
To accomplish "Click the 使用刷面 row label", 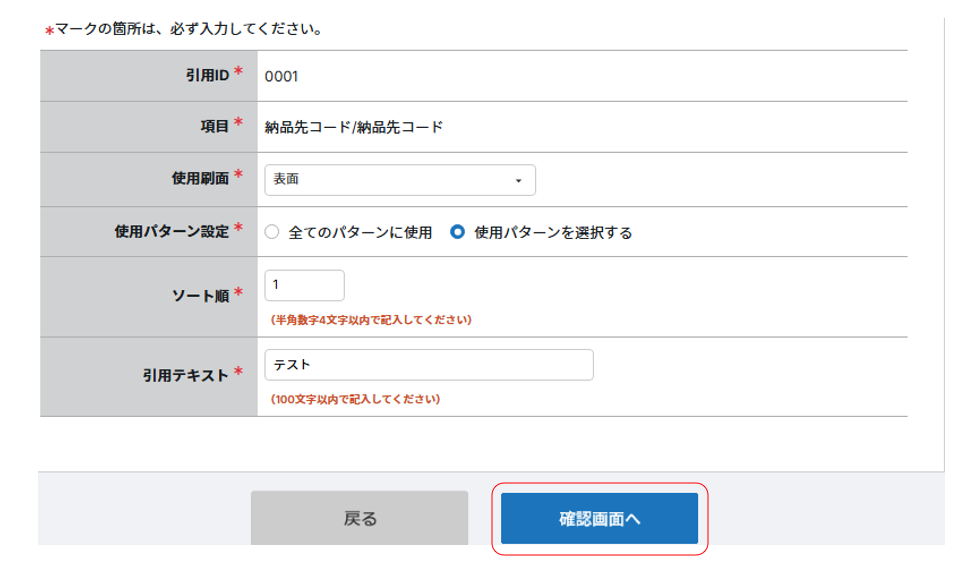I will point(200,179).
